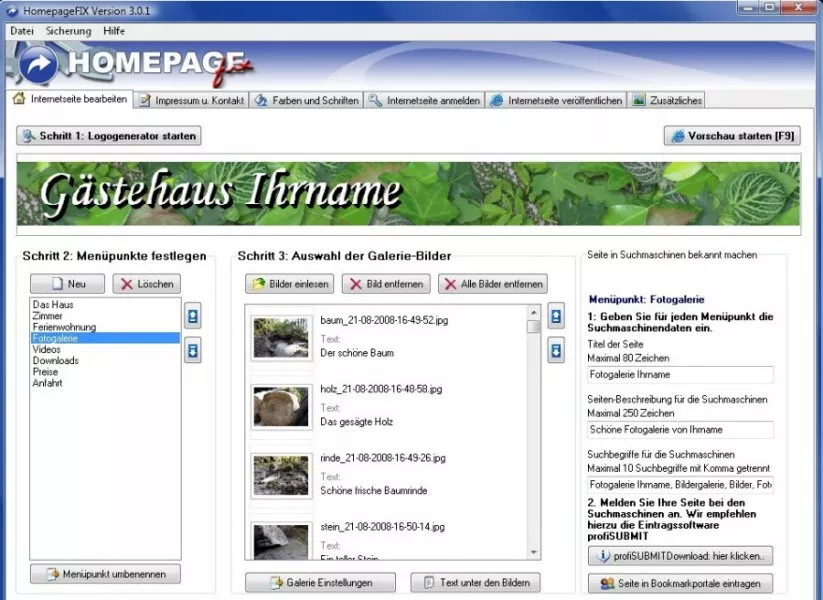Open Galerie Einstellungen settings
This screenshot has width=823, height=600.
tap(320, 582)
